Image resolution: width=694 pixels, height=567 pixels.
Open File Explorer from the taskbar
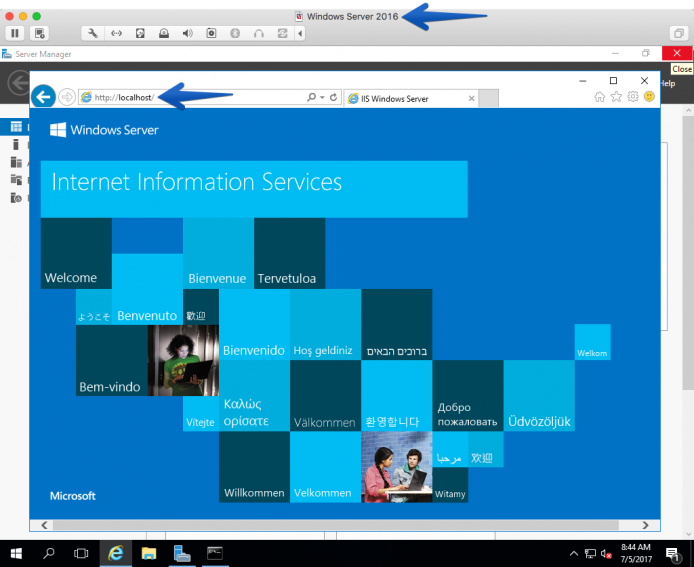[x=149, y=553]
